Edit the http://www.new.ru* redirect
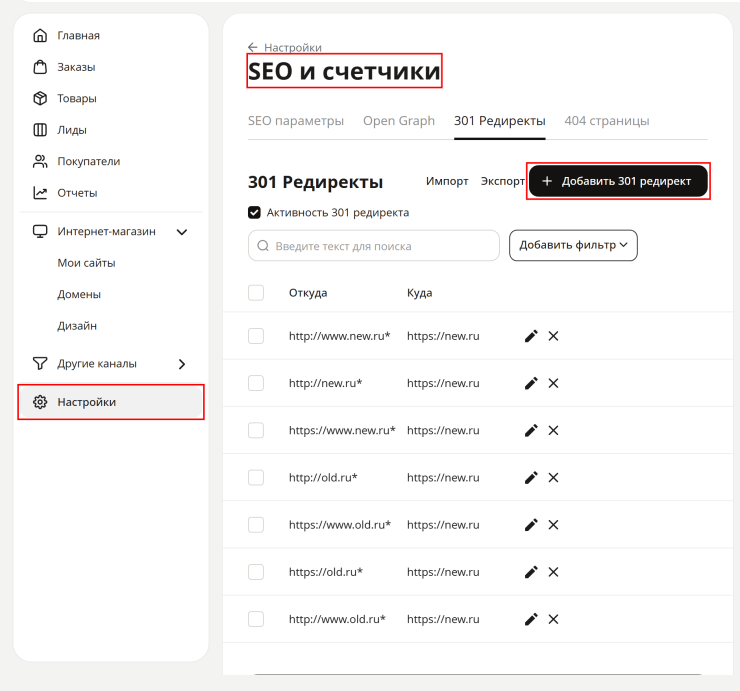Image resolution: width=740 pixels, height=691 pixels. [531, 336]
